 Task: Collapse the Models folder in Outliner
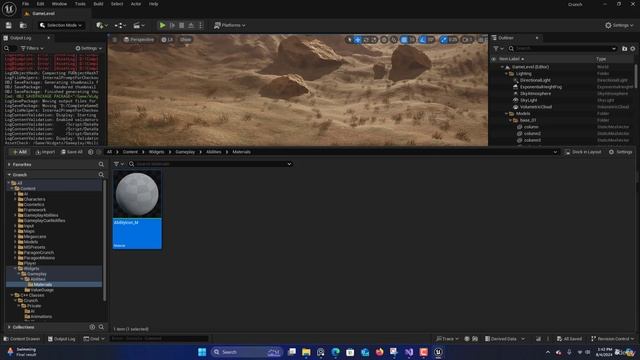pyautogui.click(x=507, y=114)
